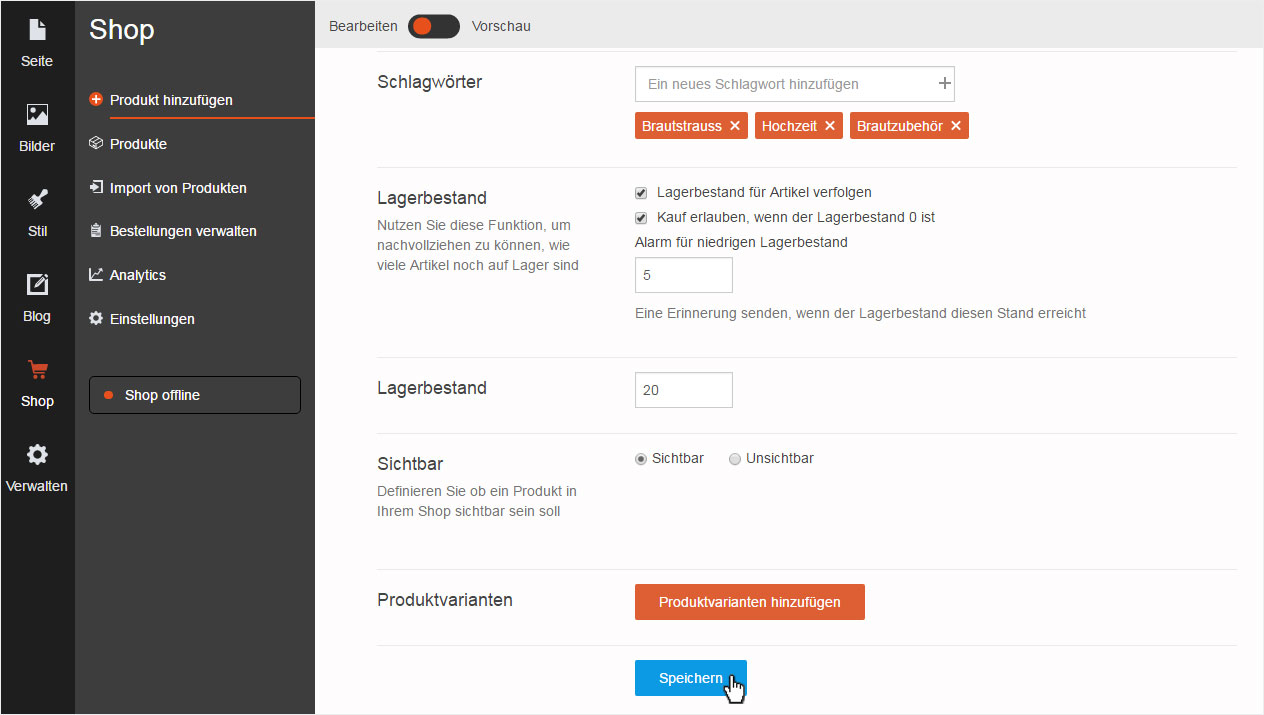
Task: Remove the Brautzubehör tag
Action: (956, 126)
